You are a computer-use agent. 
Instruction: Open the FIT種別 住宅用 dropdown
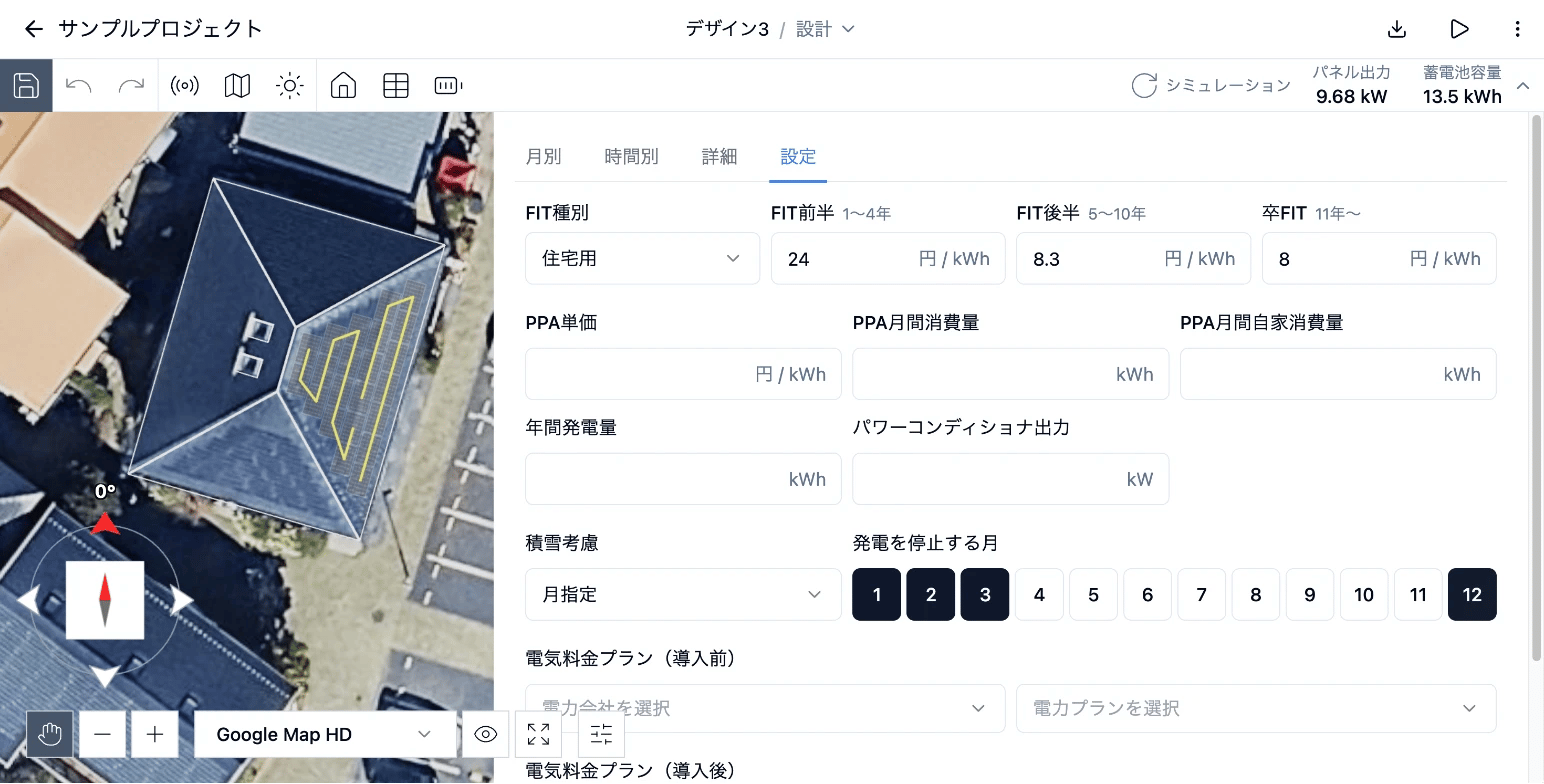[x=642, y=258]
